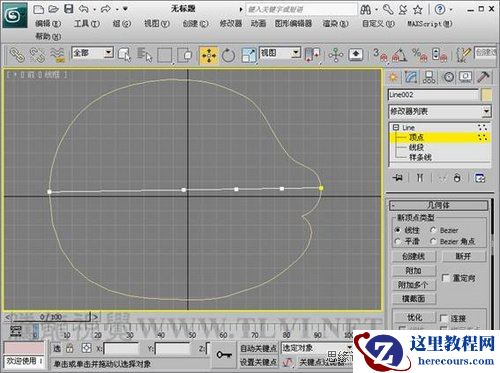The image size is (500, 373).
Task: Toggle the selection lock padlock icon
Action: click(x=70, y=349)
